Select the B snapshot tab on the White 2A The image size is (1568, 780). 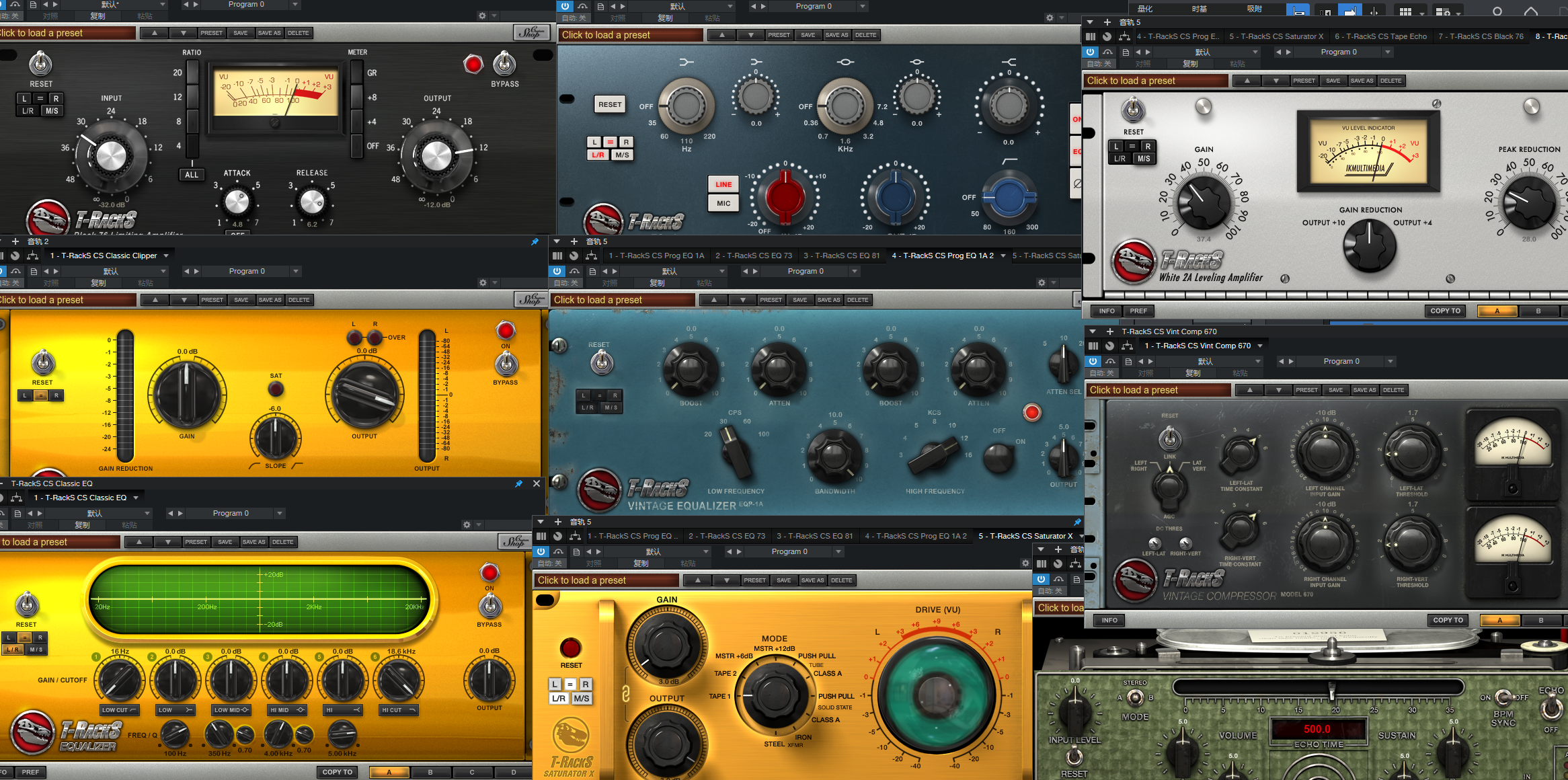(1538, 311)
